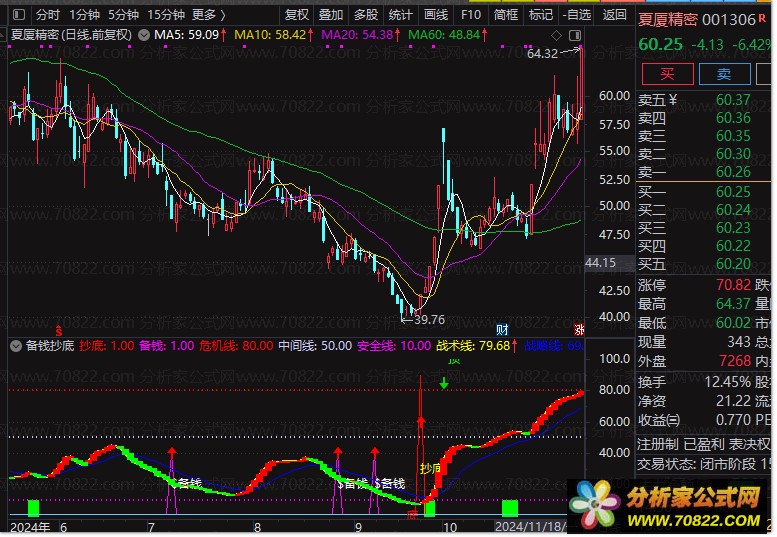Select the 卖二 price 60.30
The image size is (777, 537).
point(733,154)
